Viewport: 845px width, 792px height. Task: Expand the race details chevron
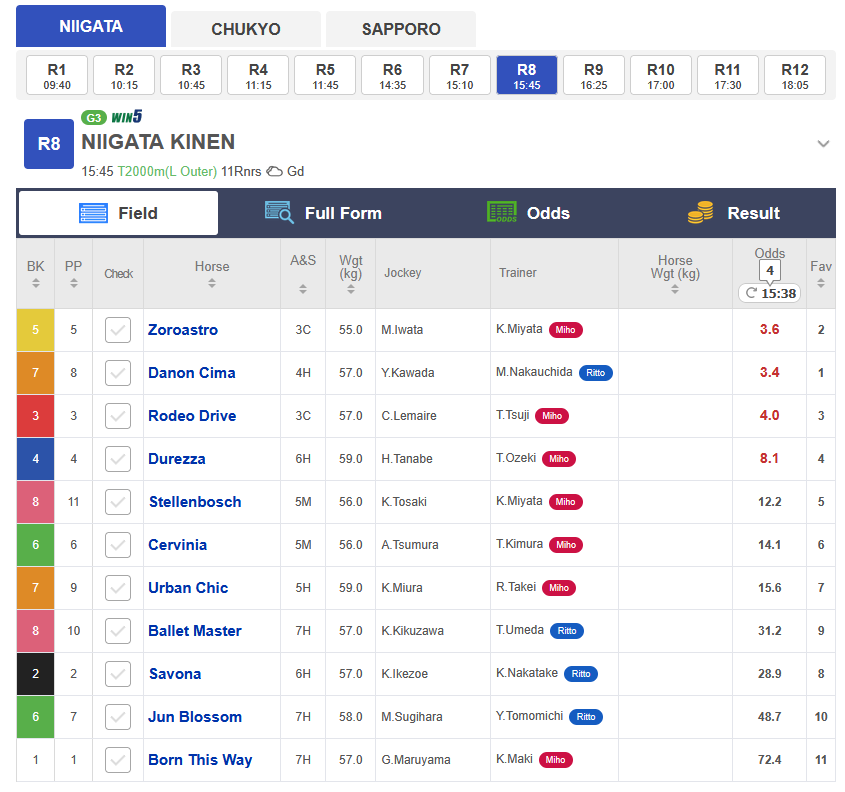pos(823,143)
